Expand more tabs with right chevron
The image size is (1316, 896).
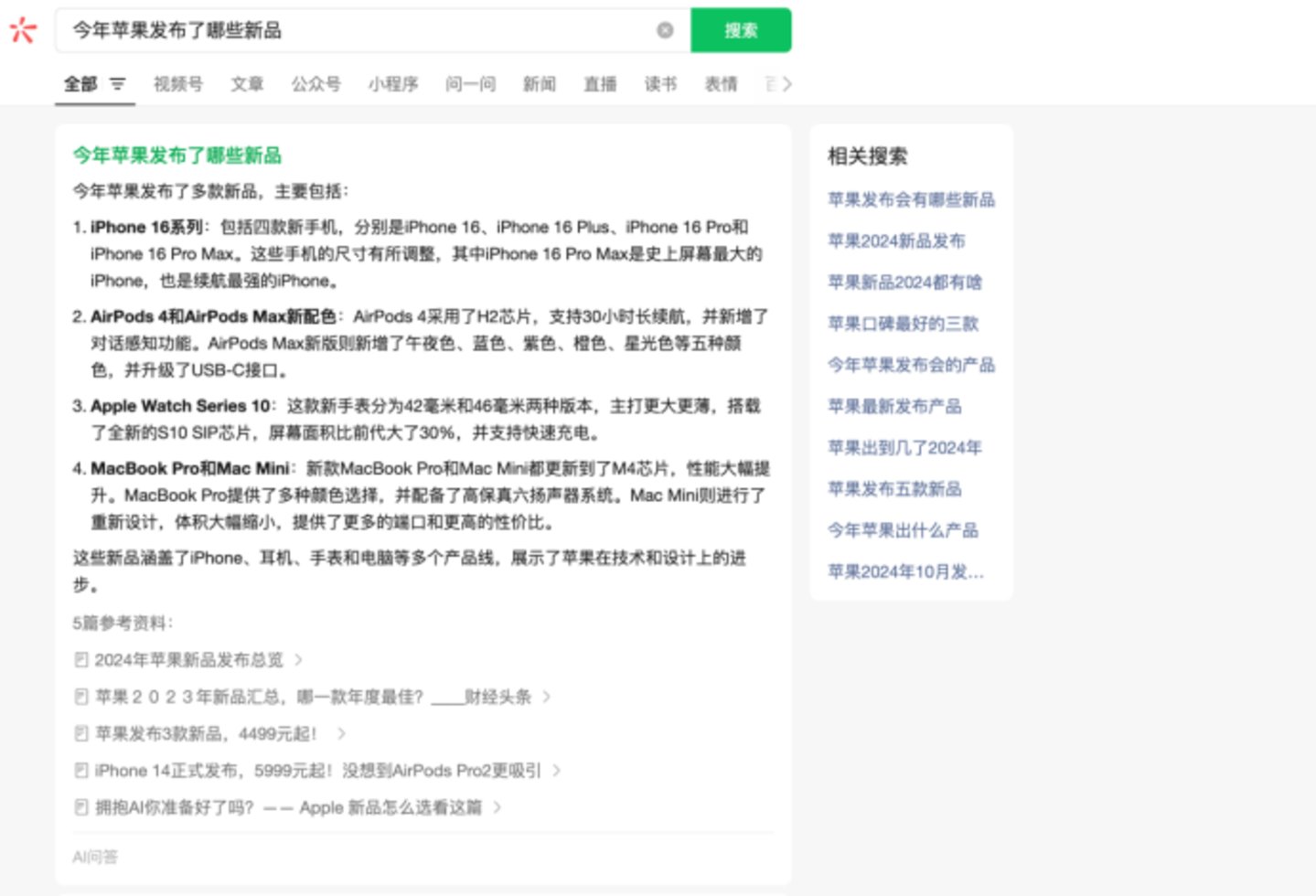click(x=787, y=84)
